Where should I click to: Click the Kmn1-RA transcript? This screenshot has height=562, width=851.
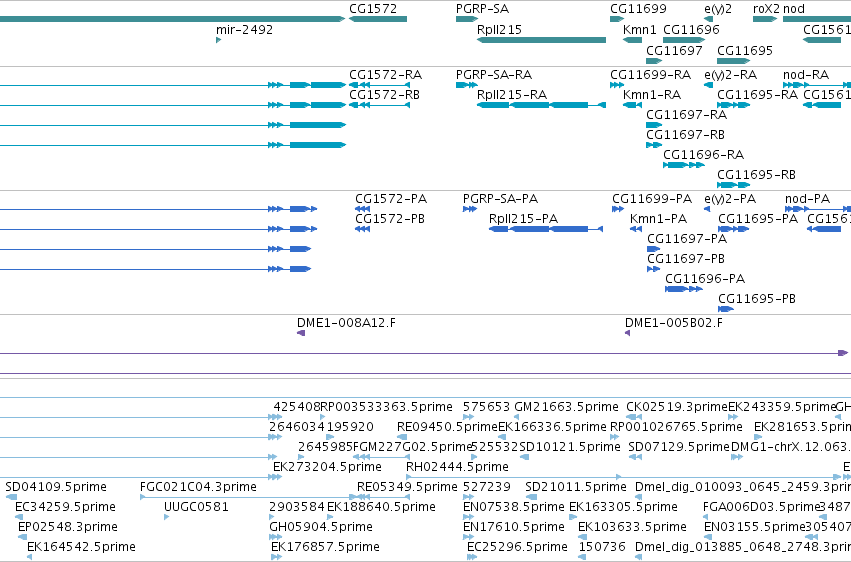[x=632, y=105]
